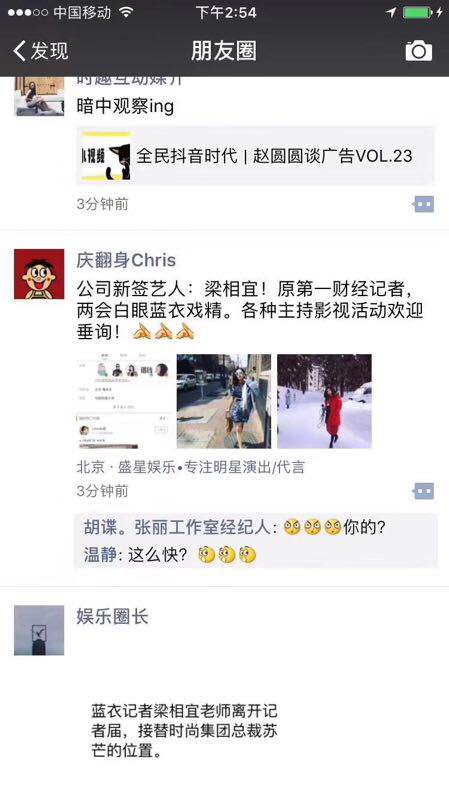Tap the 全民抖音 article thumbnail image

point(106,156)
